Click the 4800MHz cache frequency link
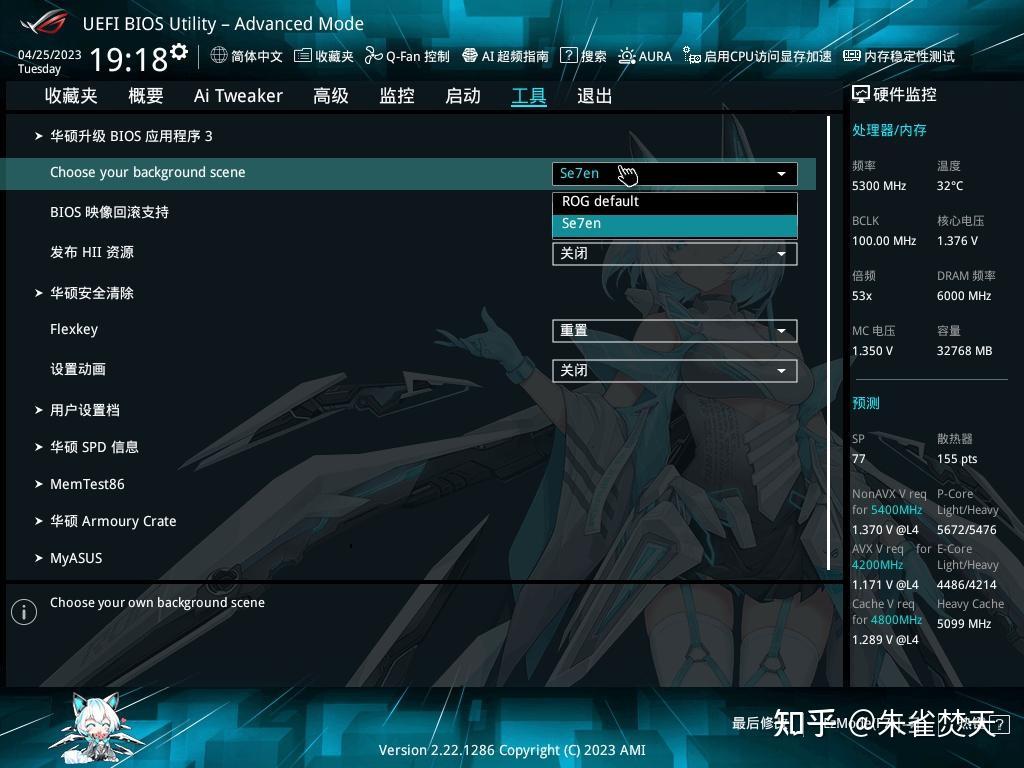1024x768 pixels. (896, 620)
